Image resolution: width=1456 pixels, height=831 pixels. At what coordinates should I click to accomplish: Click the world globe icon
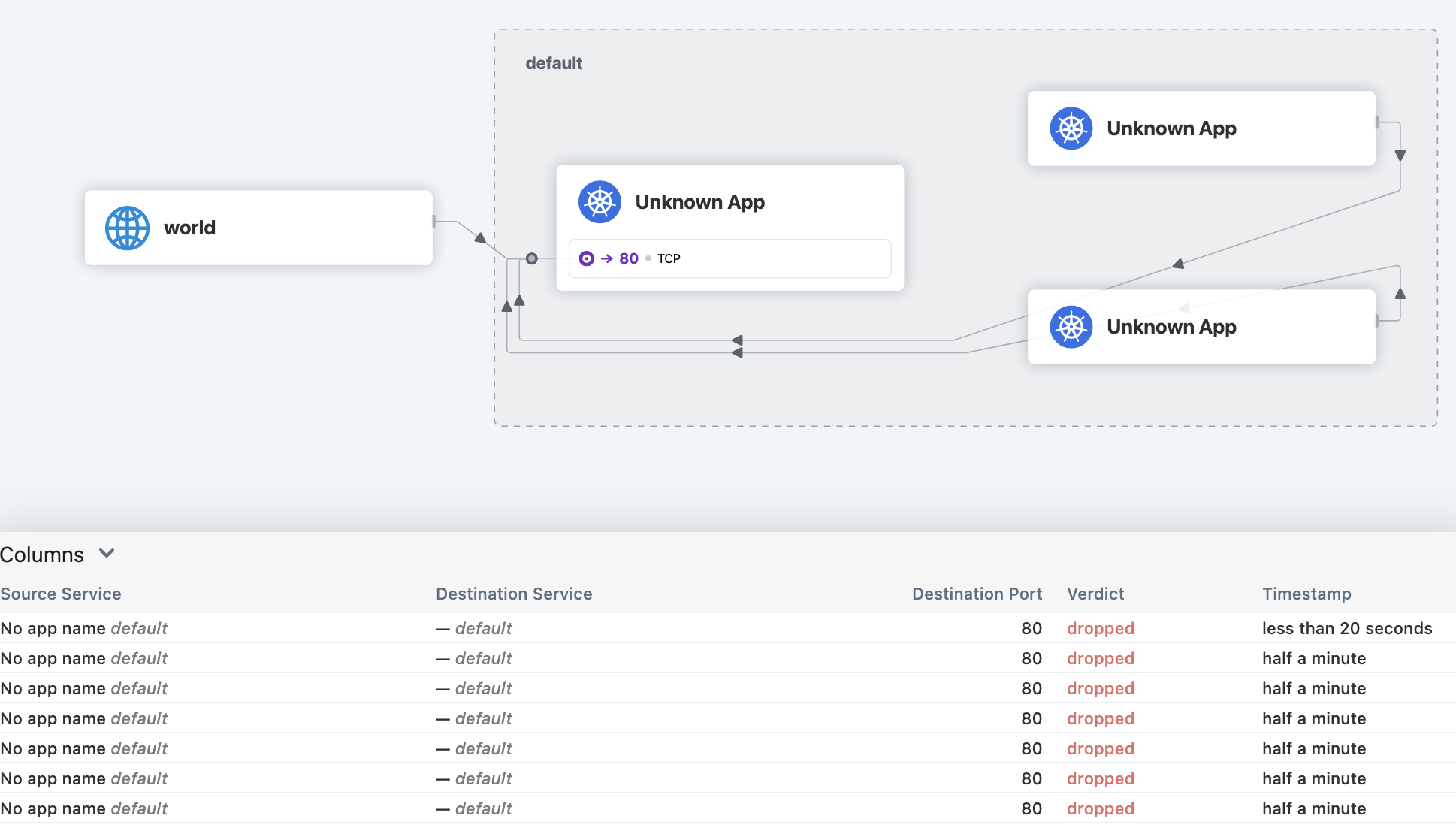click(127, 228)
